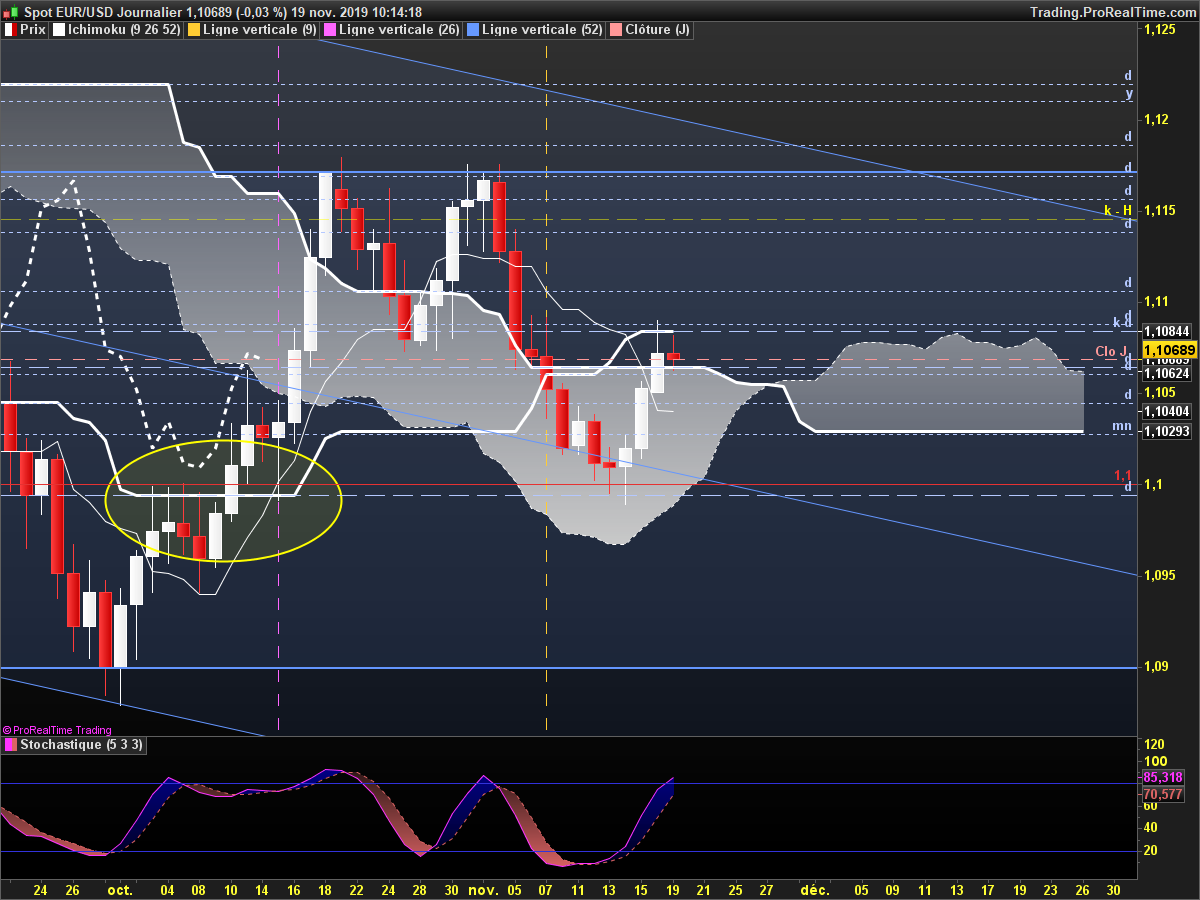
Task: Click the red 1,1 horizontal line label
Action: (1122, 475)
